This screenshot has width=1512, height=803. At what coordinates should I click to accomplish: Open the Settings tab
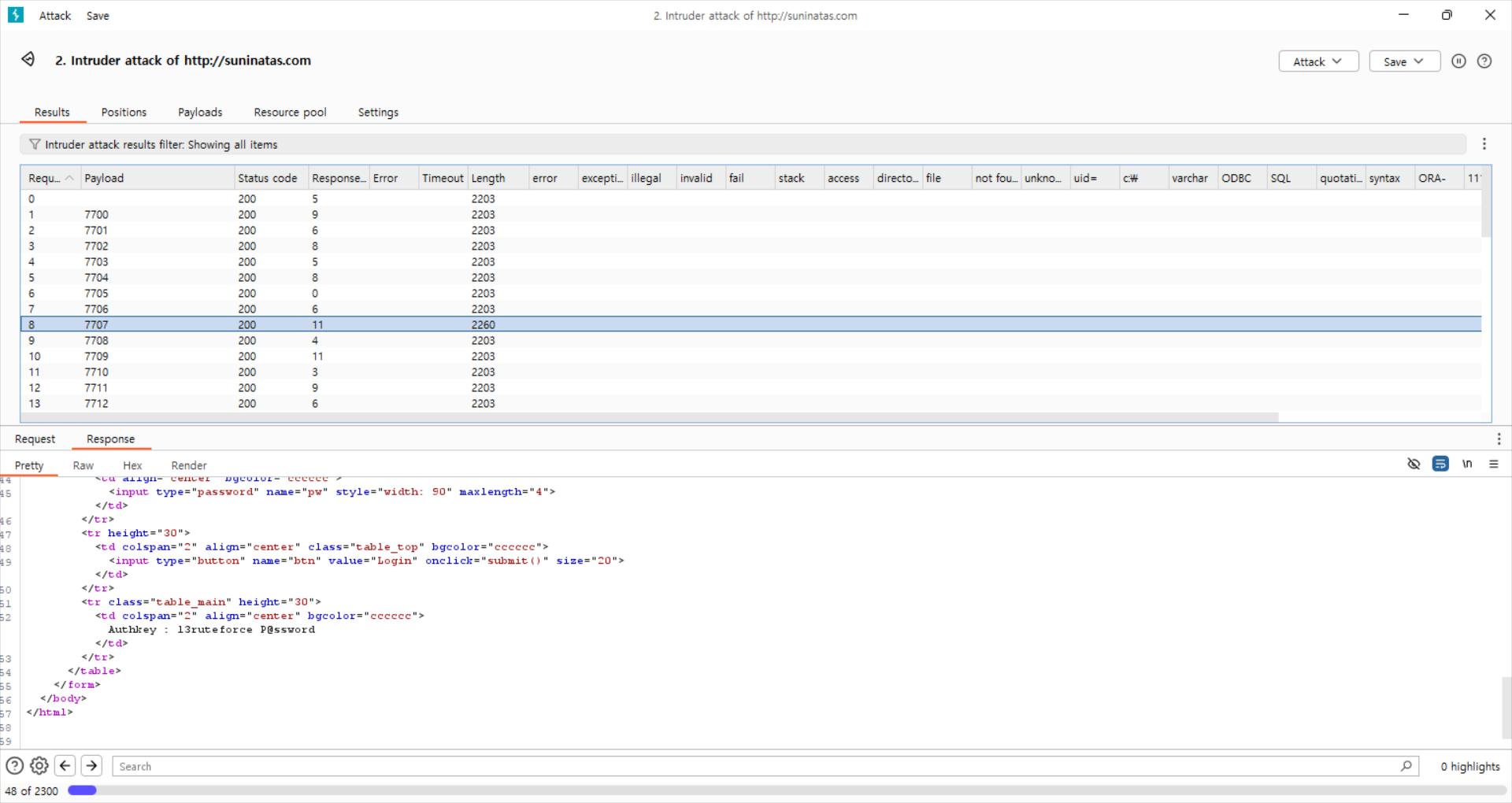tap(378, 112)
